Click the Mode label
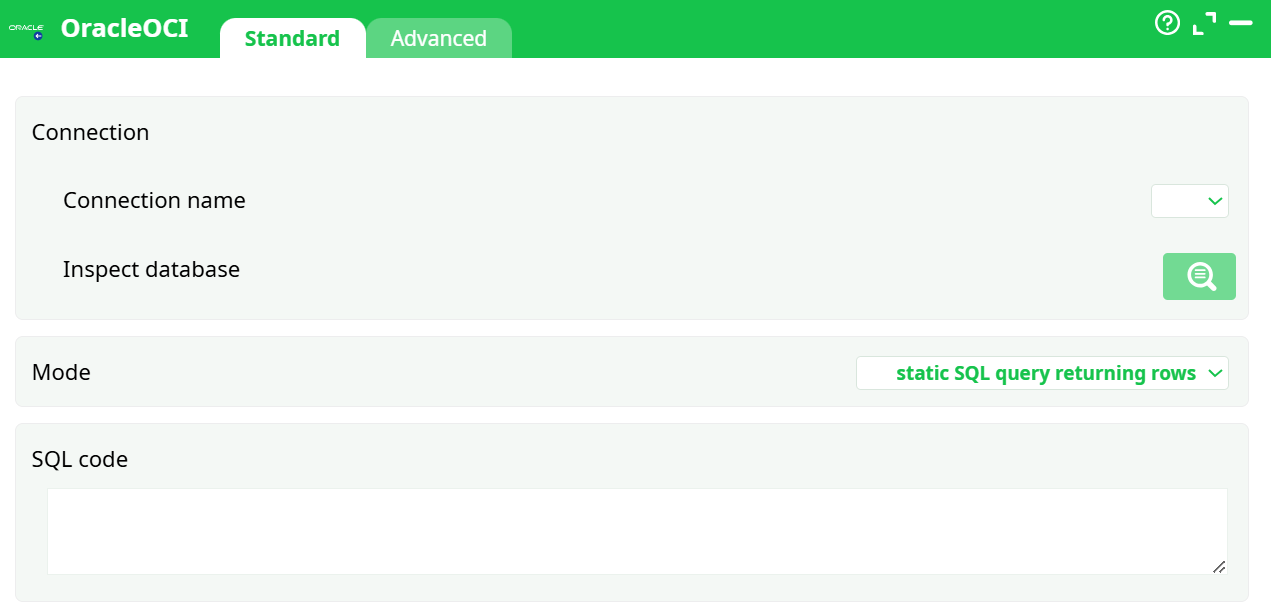This screenshot has width=1271, height=615. pyautogui.click(x=62, y=371)
